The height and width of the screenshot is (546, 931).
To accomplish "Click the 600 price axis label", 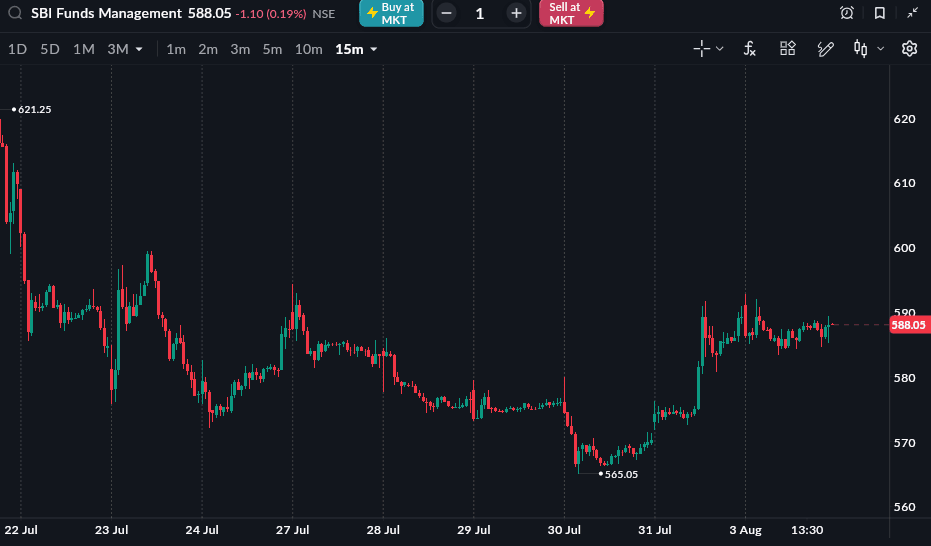I will click(x=904, y=248).
